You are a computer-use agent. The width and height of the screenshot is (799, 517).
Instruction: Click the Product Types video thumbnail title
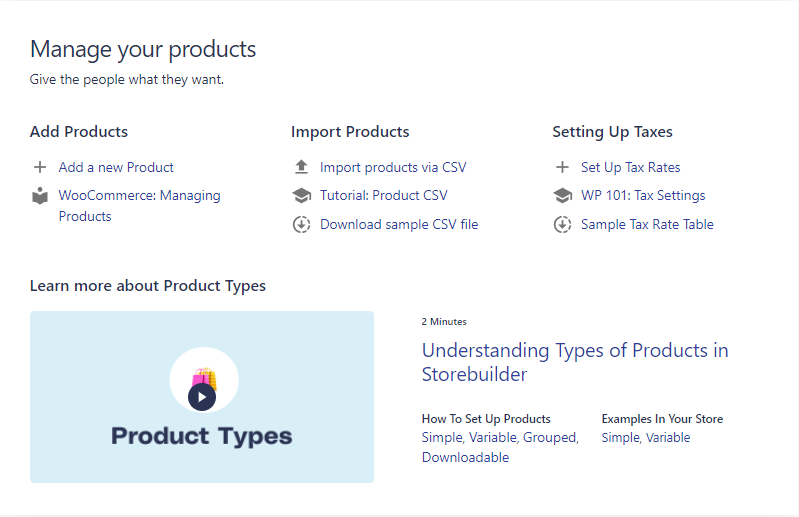pyautogui.click(x=202, y=436)
